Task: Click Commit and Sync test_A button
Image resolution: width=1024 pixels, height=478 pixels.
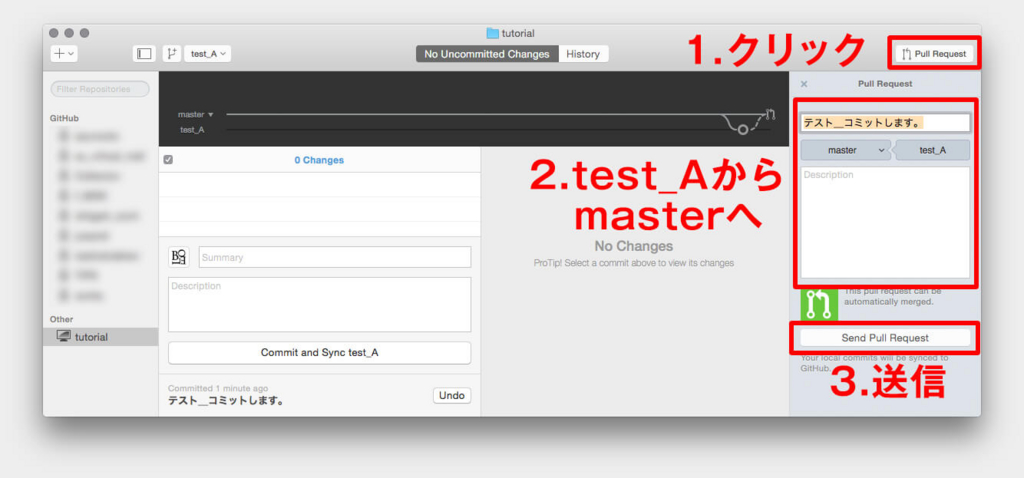Action: click(319, 353)
